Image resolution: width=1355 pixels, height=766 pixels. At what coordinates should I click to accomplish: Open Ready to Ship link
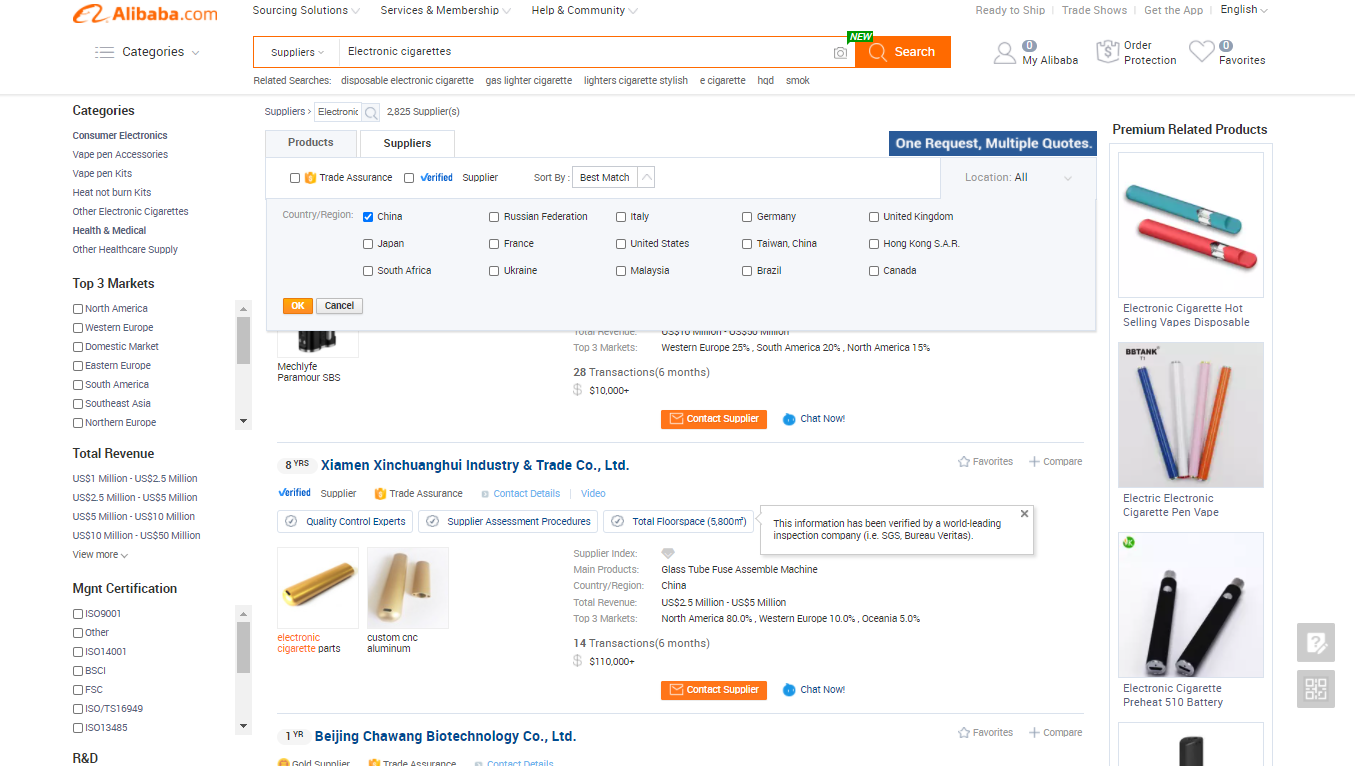[1010, 10]
